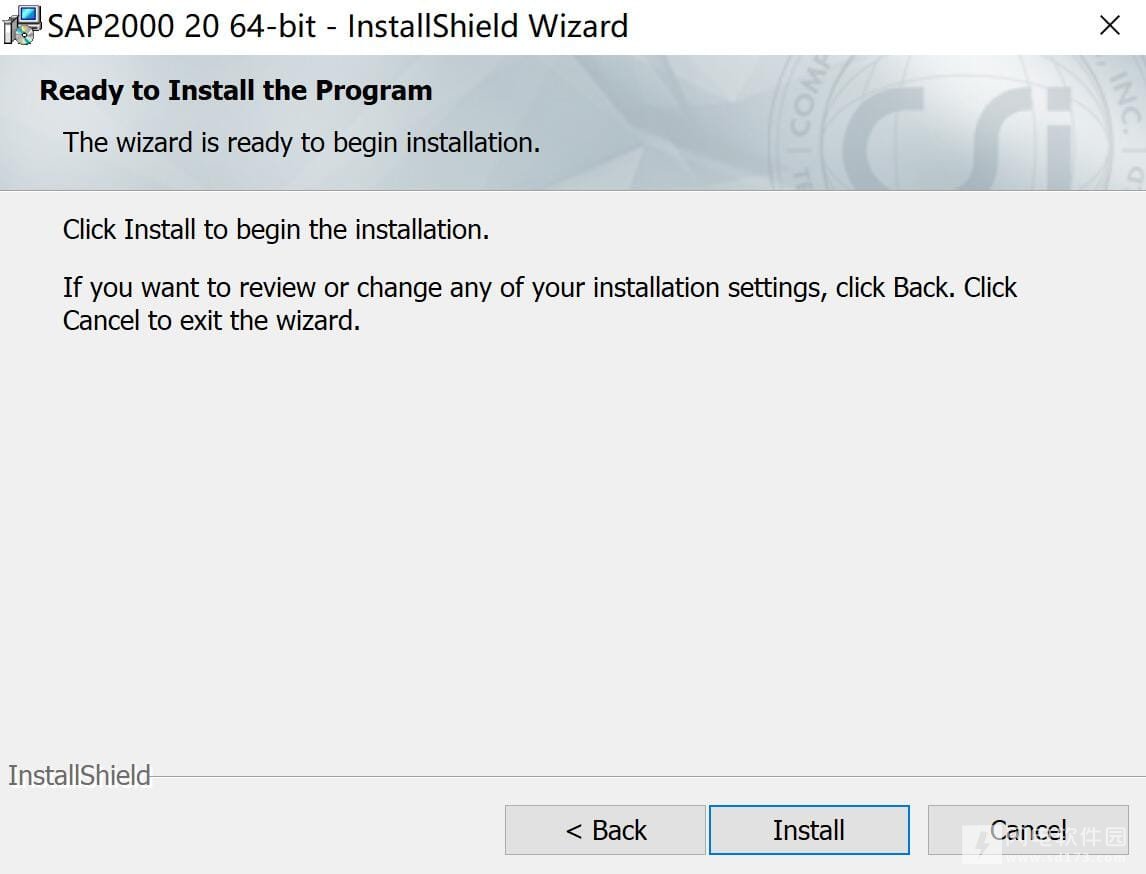Click the Install button to begin installation

pos(809,830)
